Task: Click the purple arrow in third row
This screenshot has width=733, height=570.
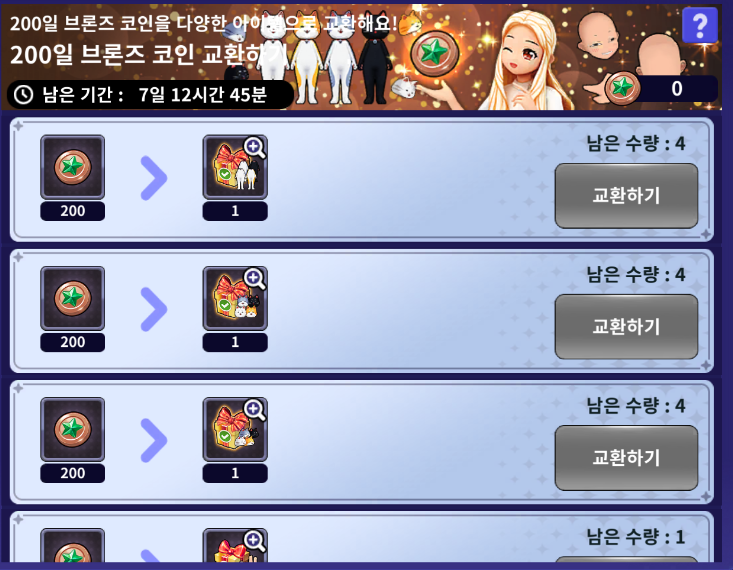Action: click(154, 440)
